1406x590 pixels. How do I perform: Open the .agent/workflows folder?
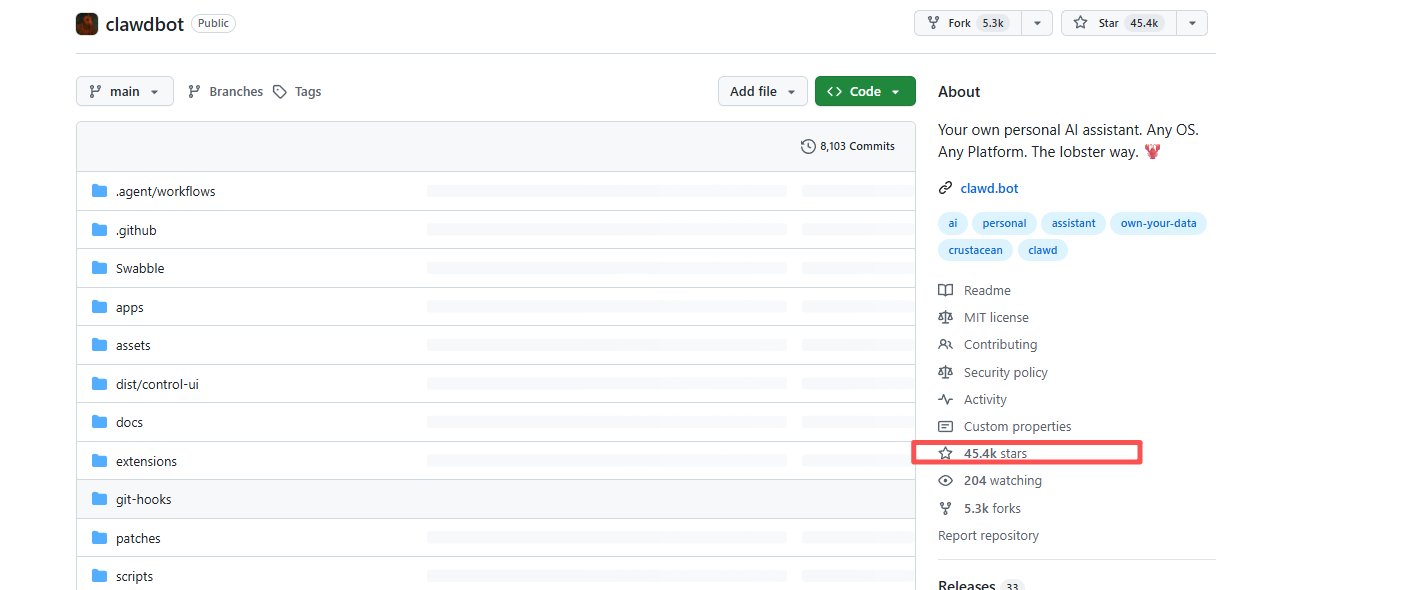tap(165, 191)
